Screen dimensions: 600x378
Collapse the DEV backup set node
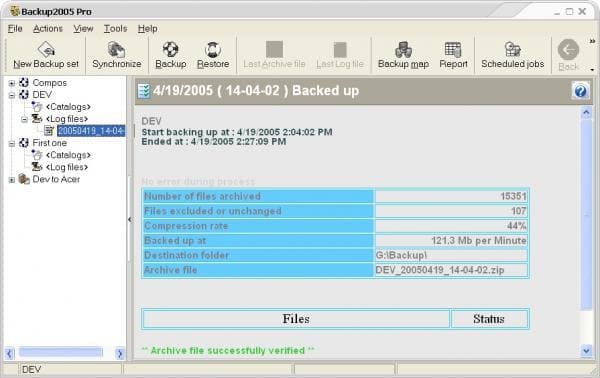coord(12,95)
